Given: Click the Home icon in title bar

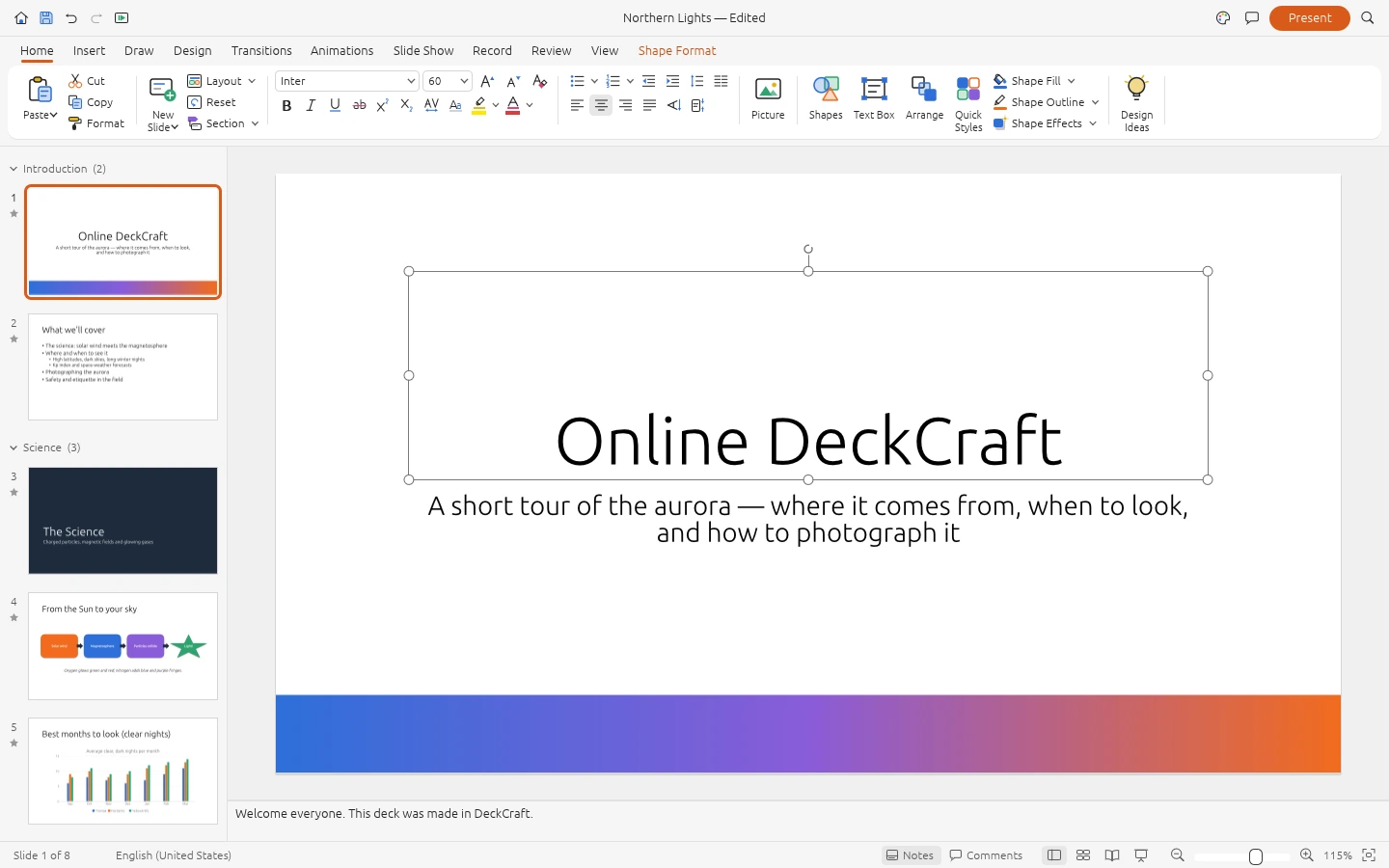Looking at the screenshot, I should click(x=21, y=17).
